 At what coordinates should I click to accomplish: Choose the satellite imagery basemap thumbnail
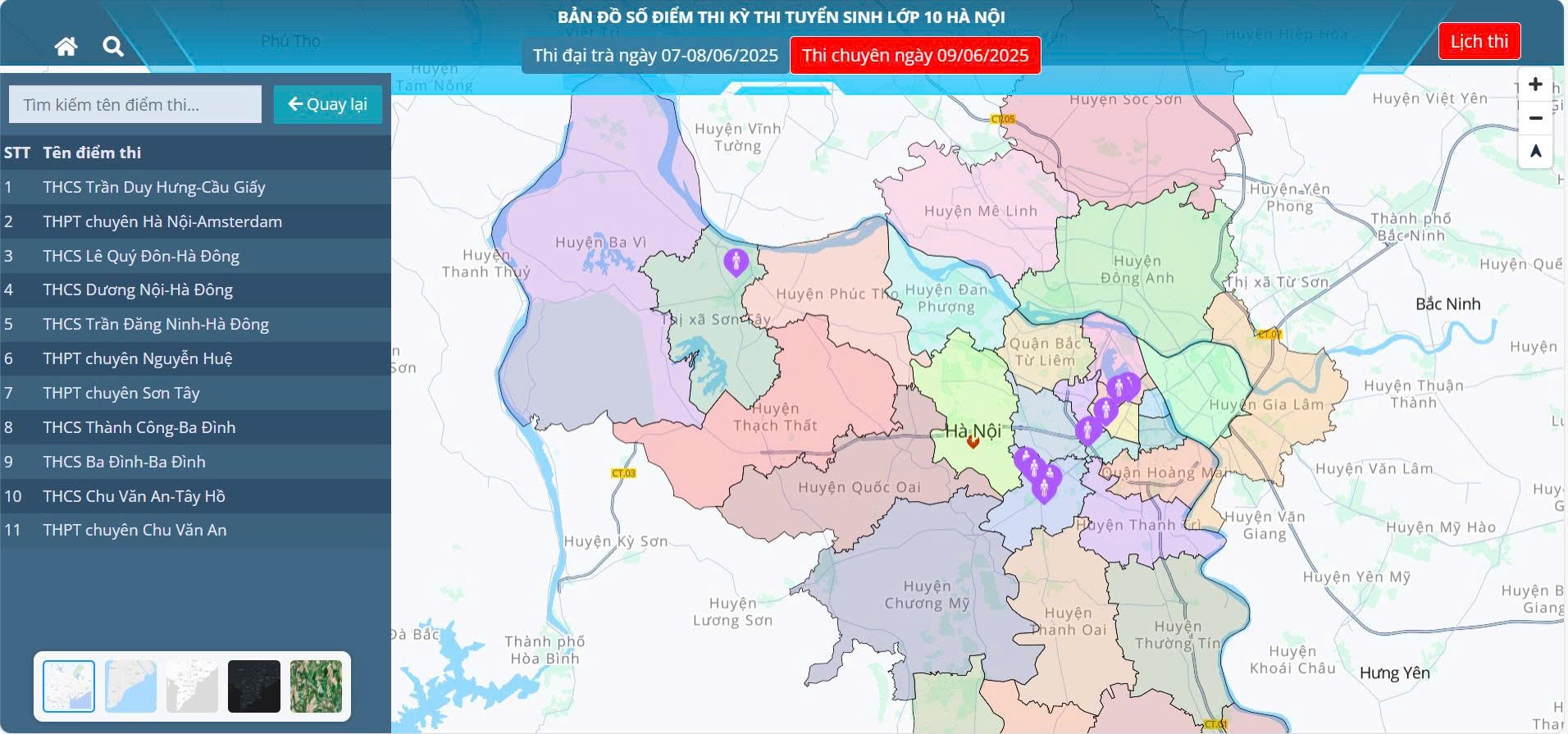(316, 686)
